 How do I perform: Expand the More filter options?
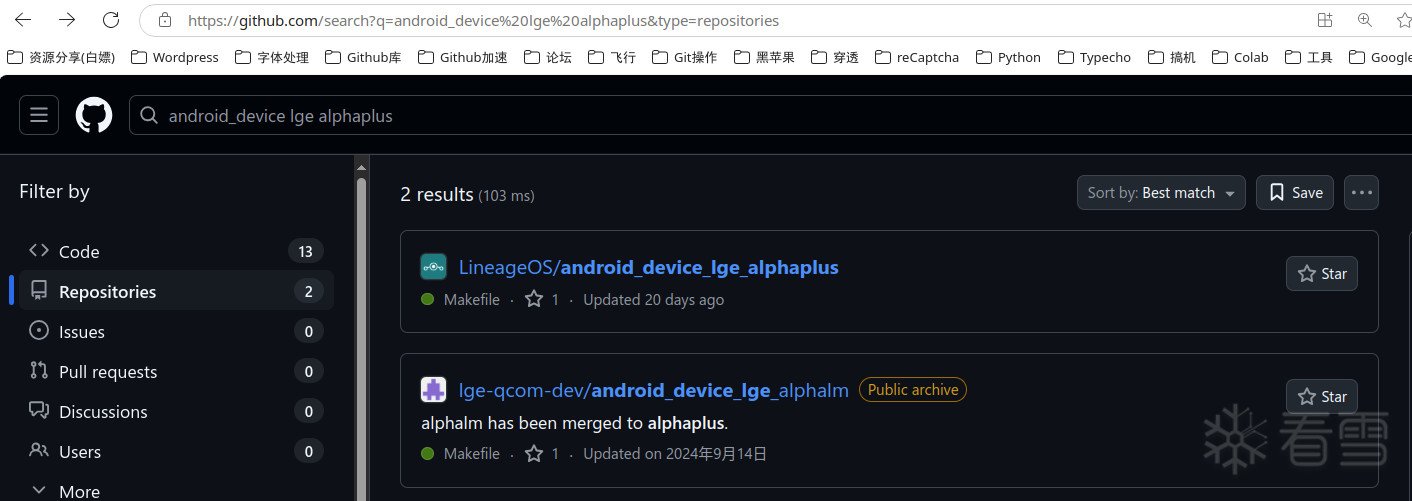[x=66, y=491]
